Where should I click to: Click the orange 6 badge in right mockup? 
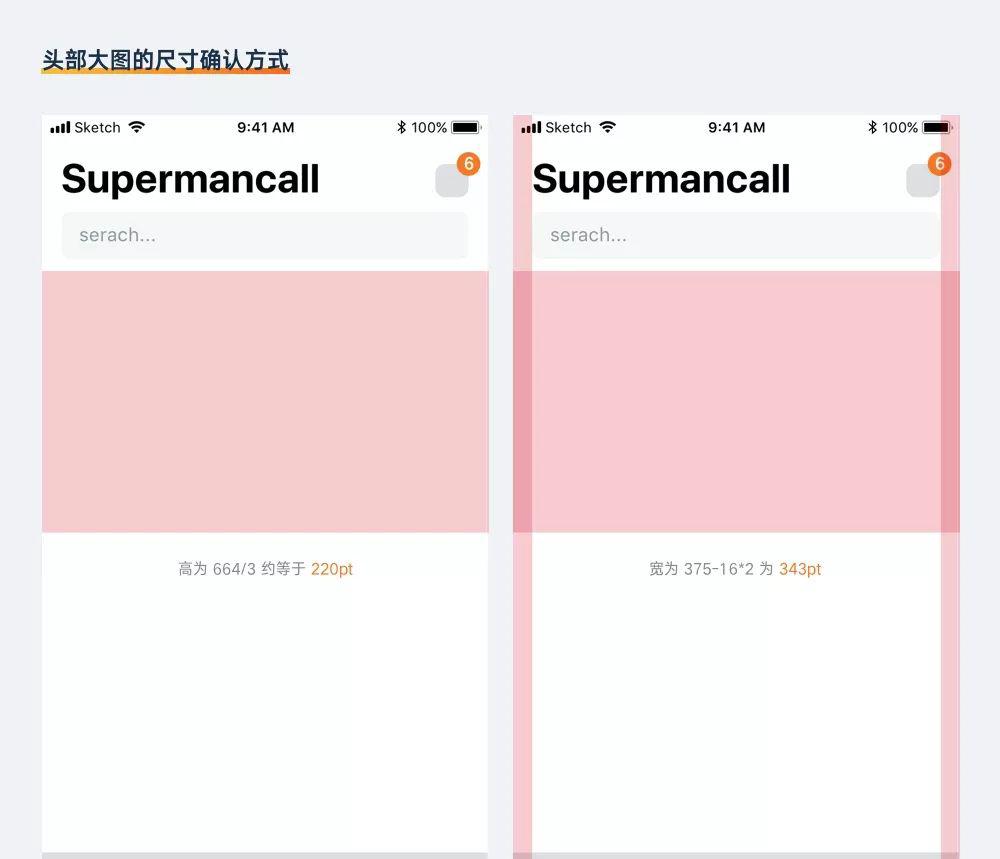939,164
